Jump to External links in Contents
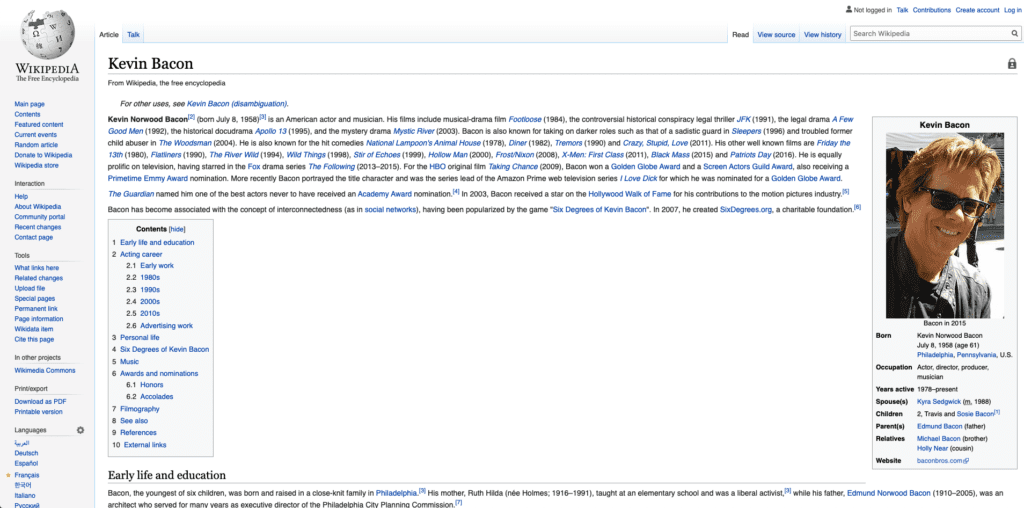The height and width of the screenshot is (508, 1024). coord(145,445)
